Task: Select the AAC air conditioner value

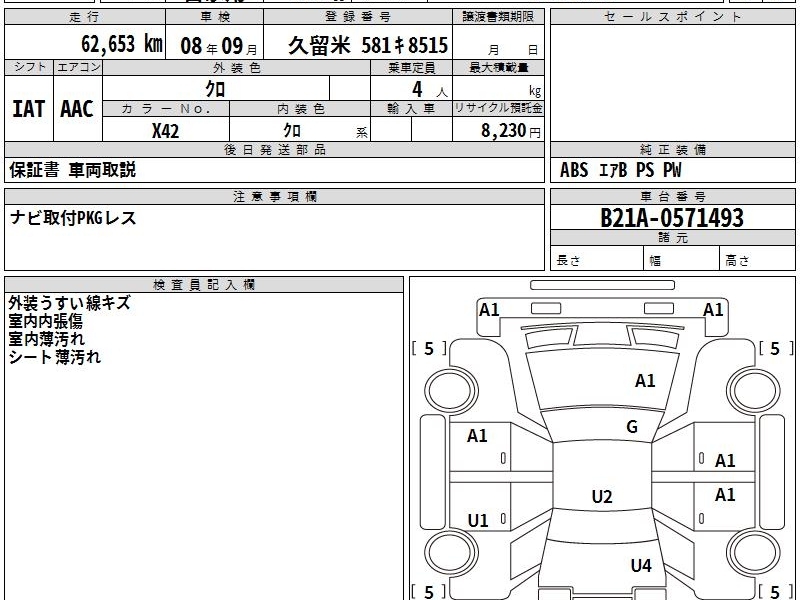Action: pyautogui.click(x=77, y=109)
